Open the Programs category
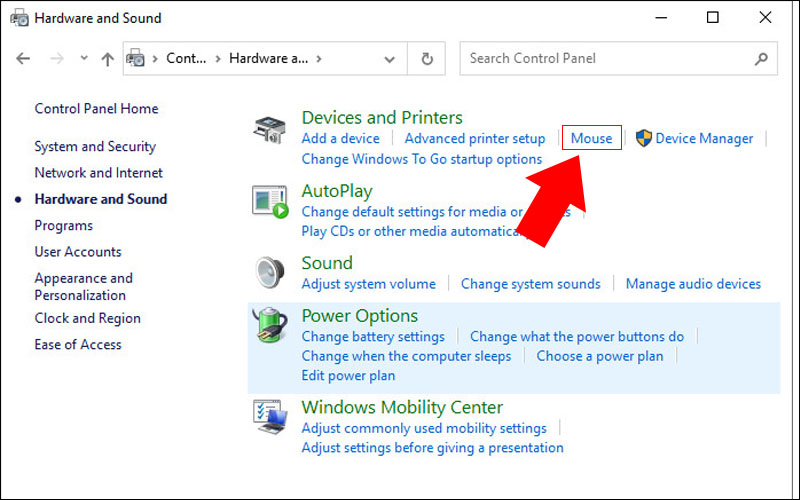This screenshot has width=800, height=500. pos(64,226)
